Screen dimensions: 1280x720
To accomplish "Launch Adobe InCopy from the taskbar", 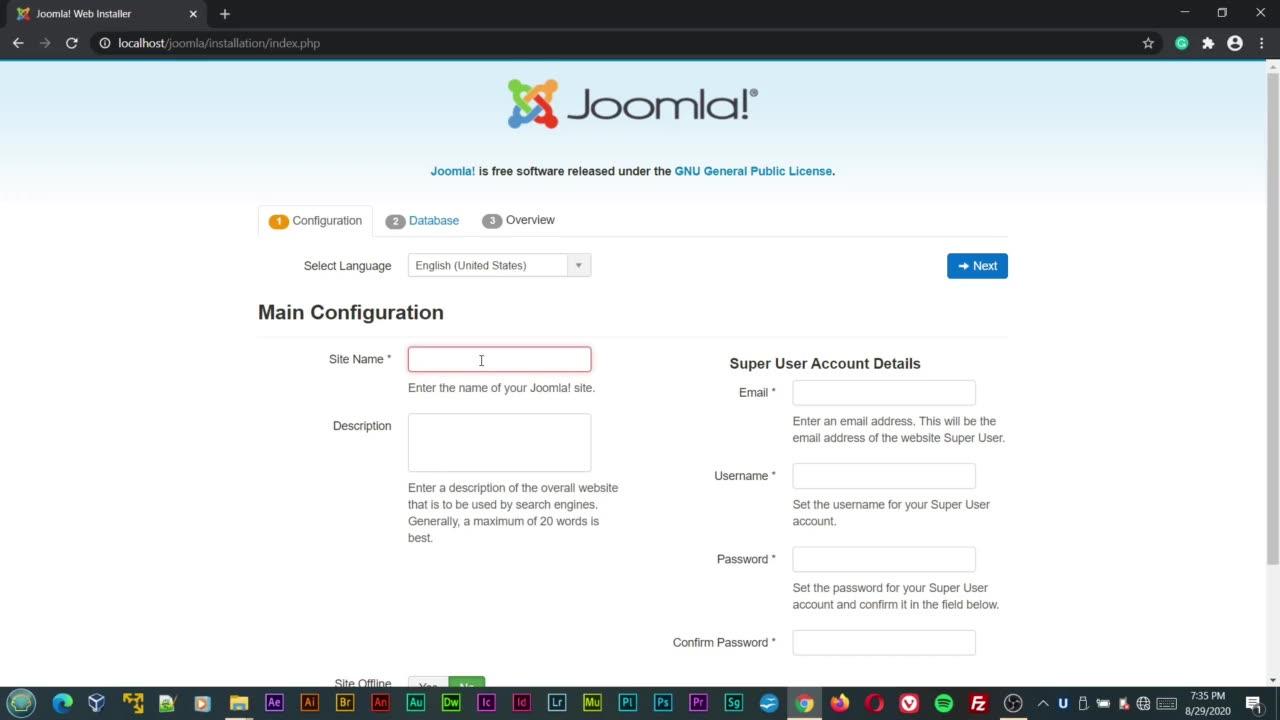I will pos(486,703).
